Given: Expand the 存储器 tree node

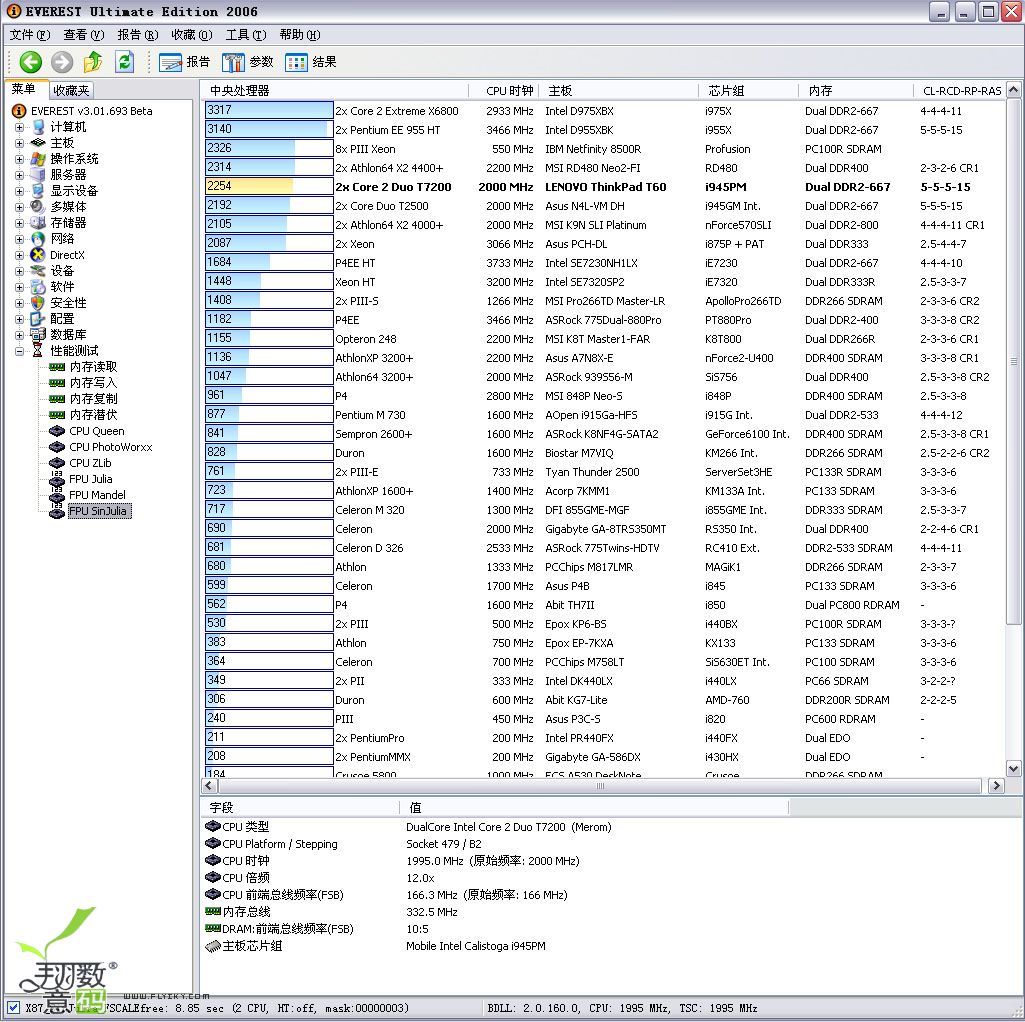Looking at the screenshot, I should coord(19,223).
